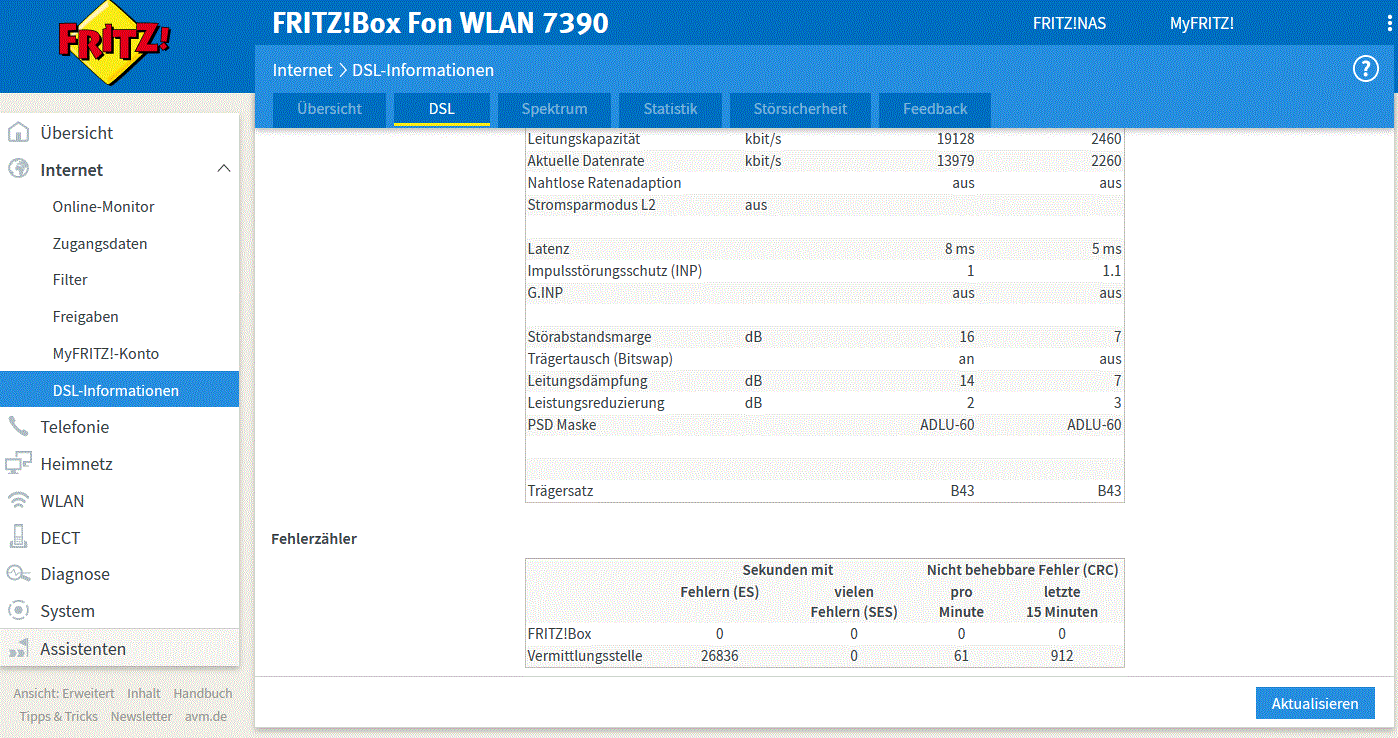This screenshot has width=1398, height=738.
Task: Click the Leitungsdämpfung row label
Action: coord(587,381)
